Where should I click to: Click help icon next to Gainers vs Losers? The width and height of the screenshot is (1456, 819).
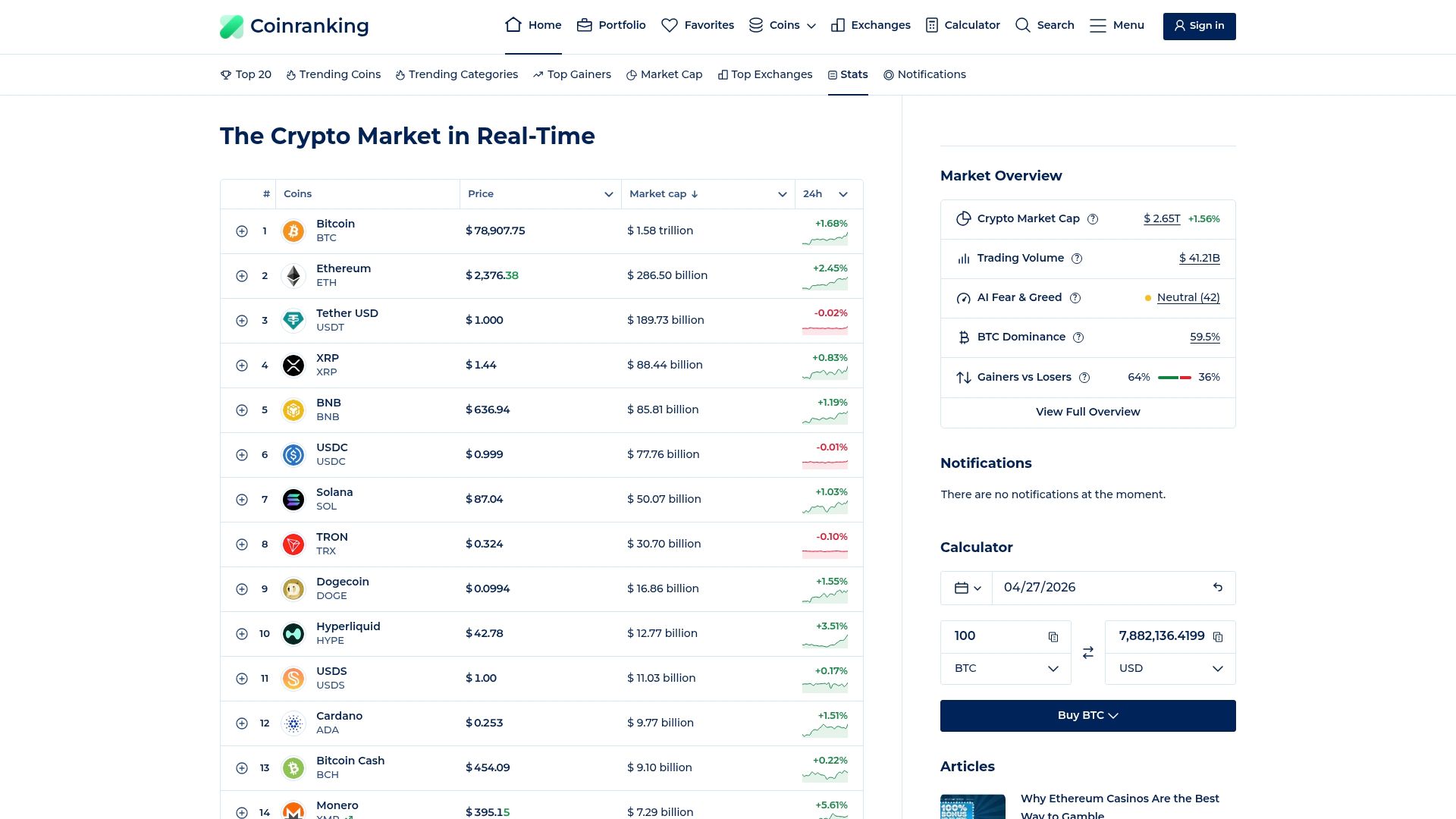1084,378
